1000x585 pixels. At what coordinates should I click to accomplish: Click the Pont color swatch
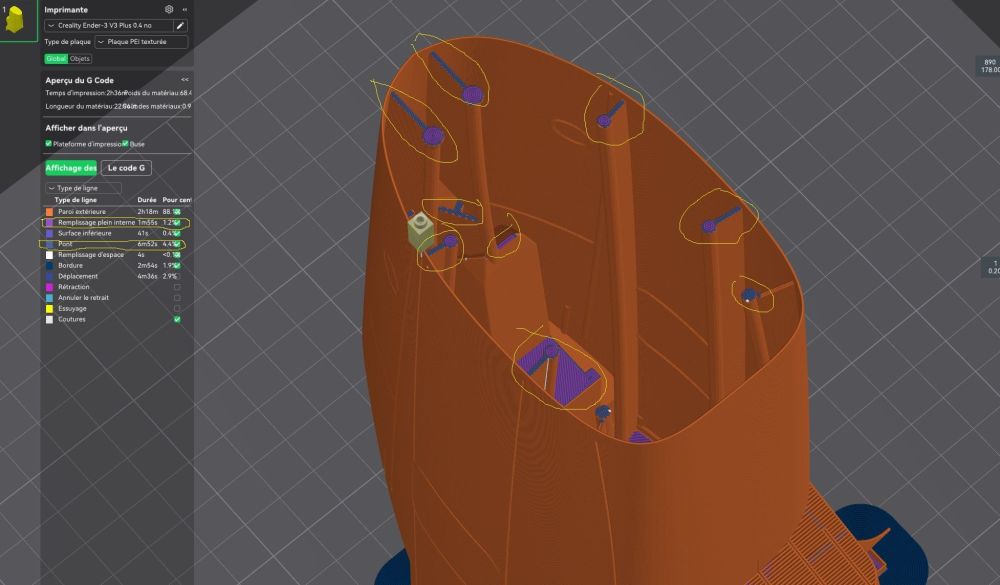pyautogui.click(x=50, y=244)
